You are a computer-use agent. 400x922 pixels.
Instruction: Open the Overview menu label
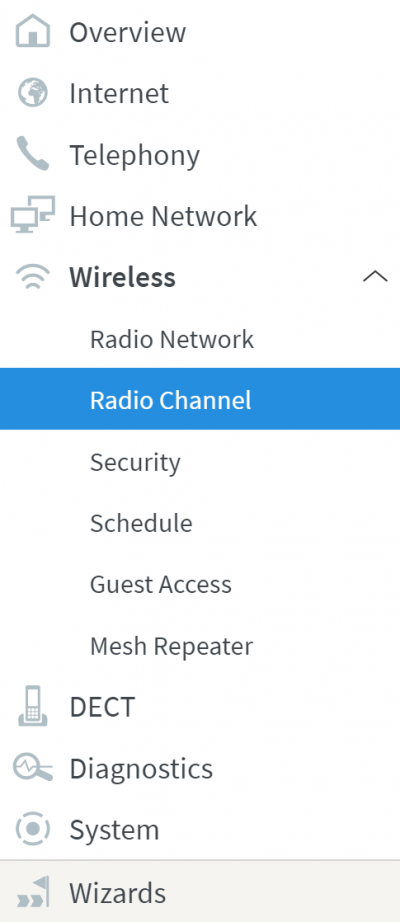(128, 32)
